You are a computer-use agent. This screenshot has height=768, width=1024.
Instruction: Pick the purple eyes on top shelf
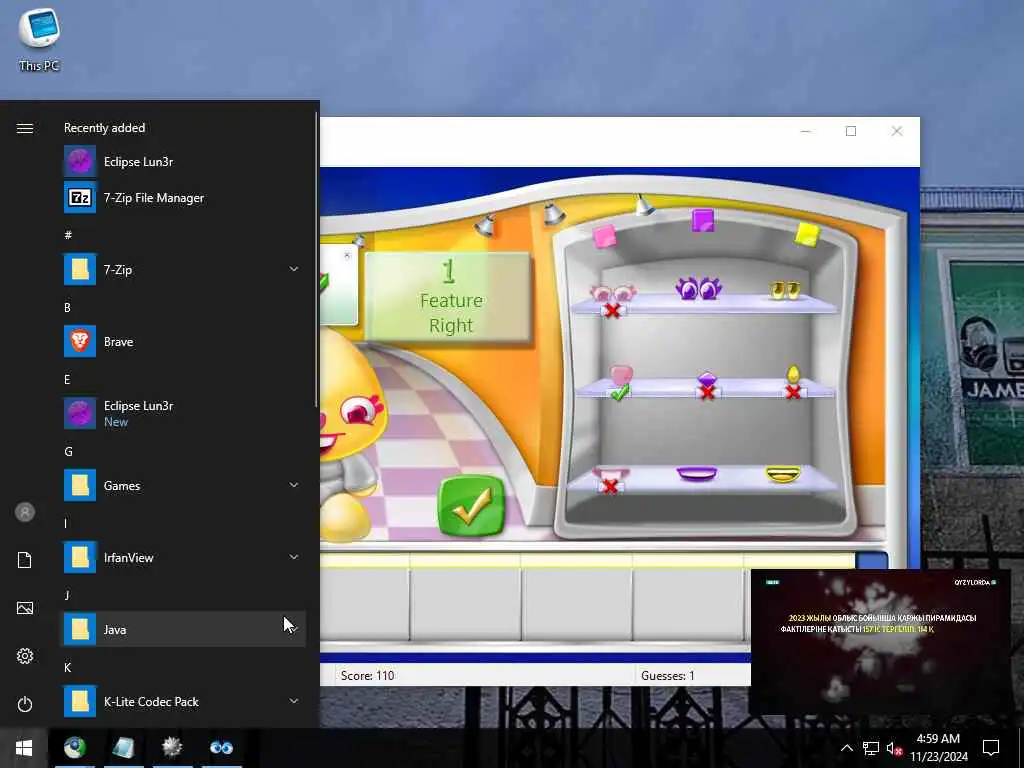point(698,288)
